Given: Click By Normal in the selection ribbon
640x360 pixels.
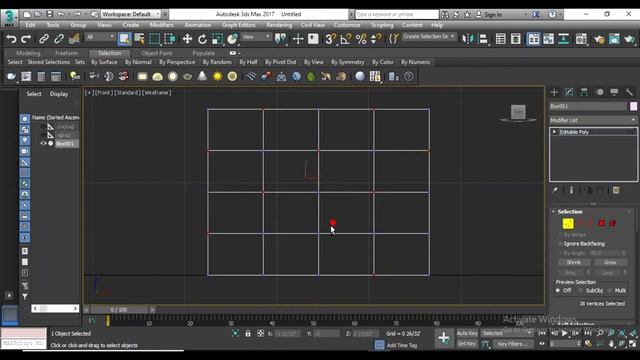Looking at the screenshot, I should coord(138,62).
